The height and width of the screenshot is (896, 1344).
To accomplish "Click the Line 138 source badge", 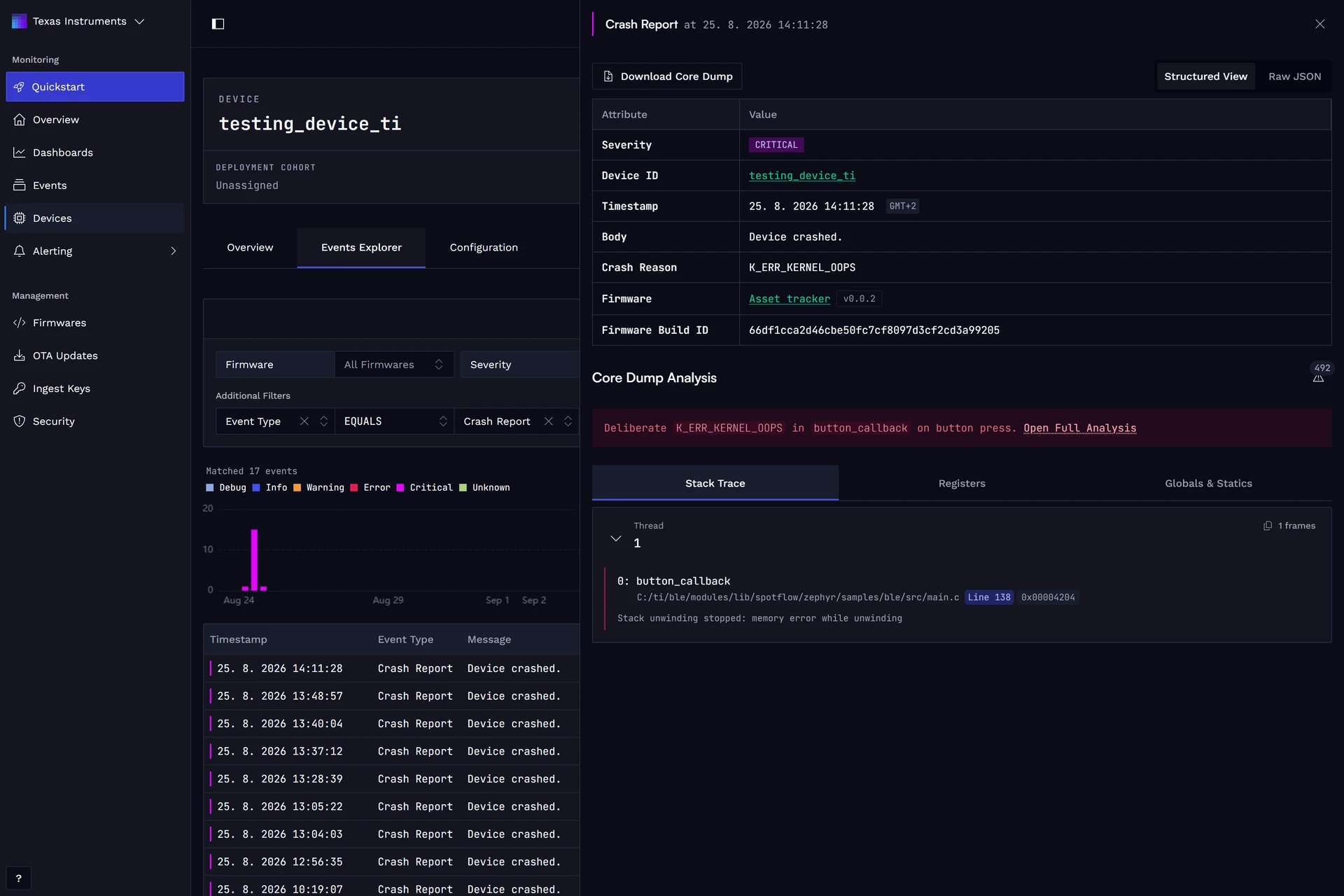I will coord(989,597).
